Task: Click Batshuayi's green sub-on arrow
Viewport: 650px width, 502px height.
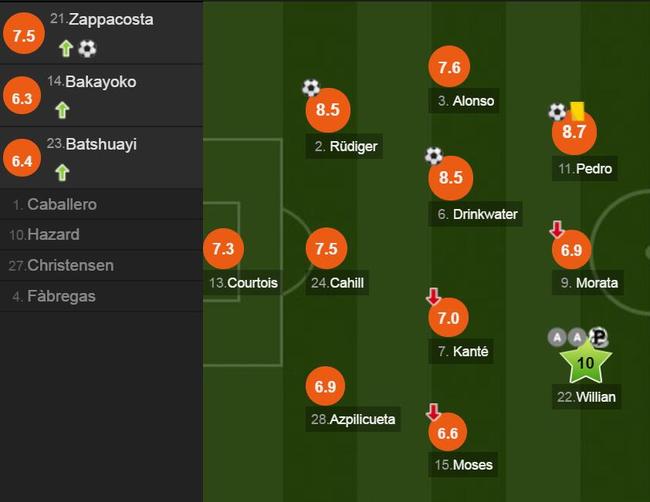Action: pyautogui.click(x=62, y=172)
